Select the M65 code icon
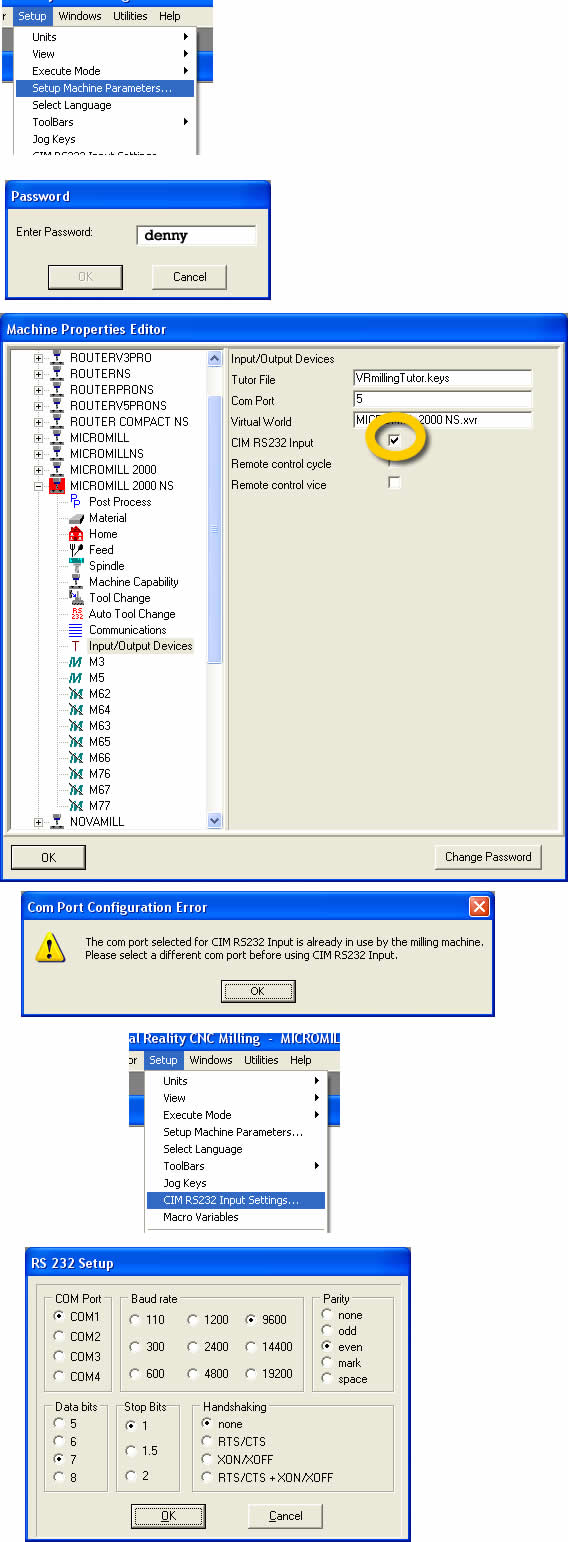This screenshot has width=568, height=1542. pos(76,742)
